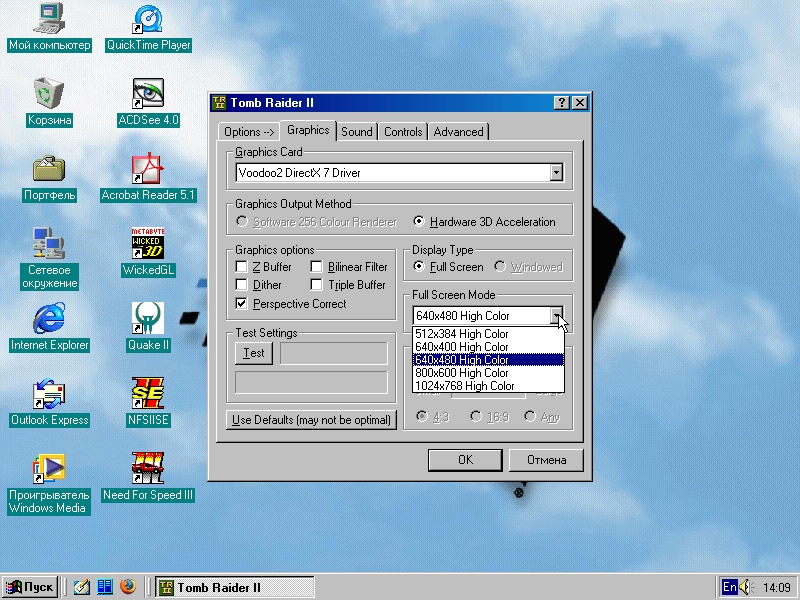
Task: Click the dialog's question mark help button
Action: (x=562, y=103)
